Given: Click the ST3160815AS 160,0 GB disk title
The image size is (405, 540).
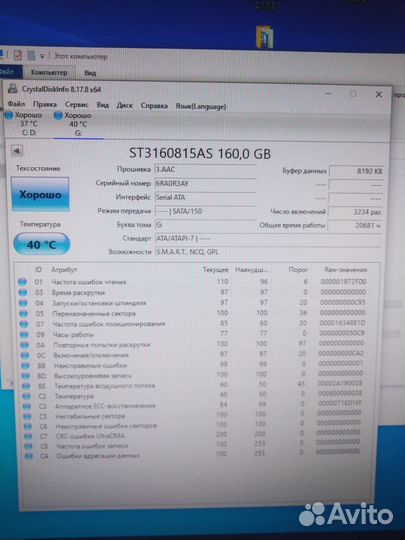Looking at the screenshot, I should coord(200,153).
